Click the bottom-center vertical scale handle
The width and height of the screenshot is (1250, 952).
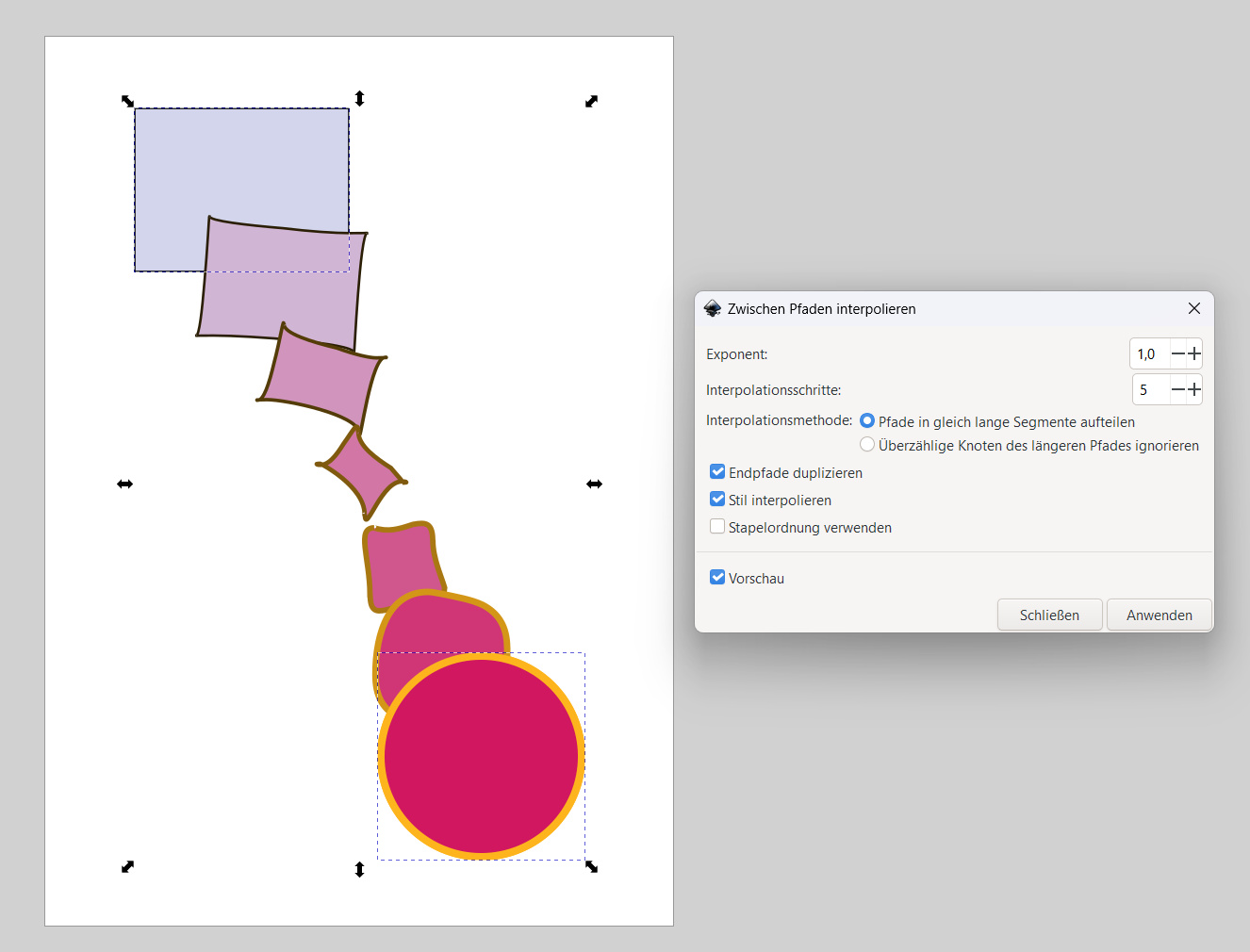(x=359, y=869)
